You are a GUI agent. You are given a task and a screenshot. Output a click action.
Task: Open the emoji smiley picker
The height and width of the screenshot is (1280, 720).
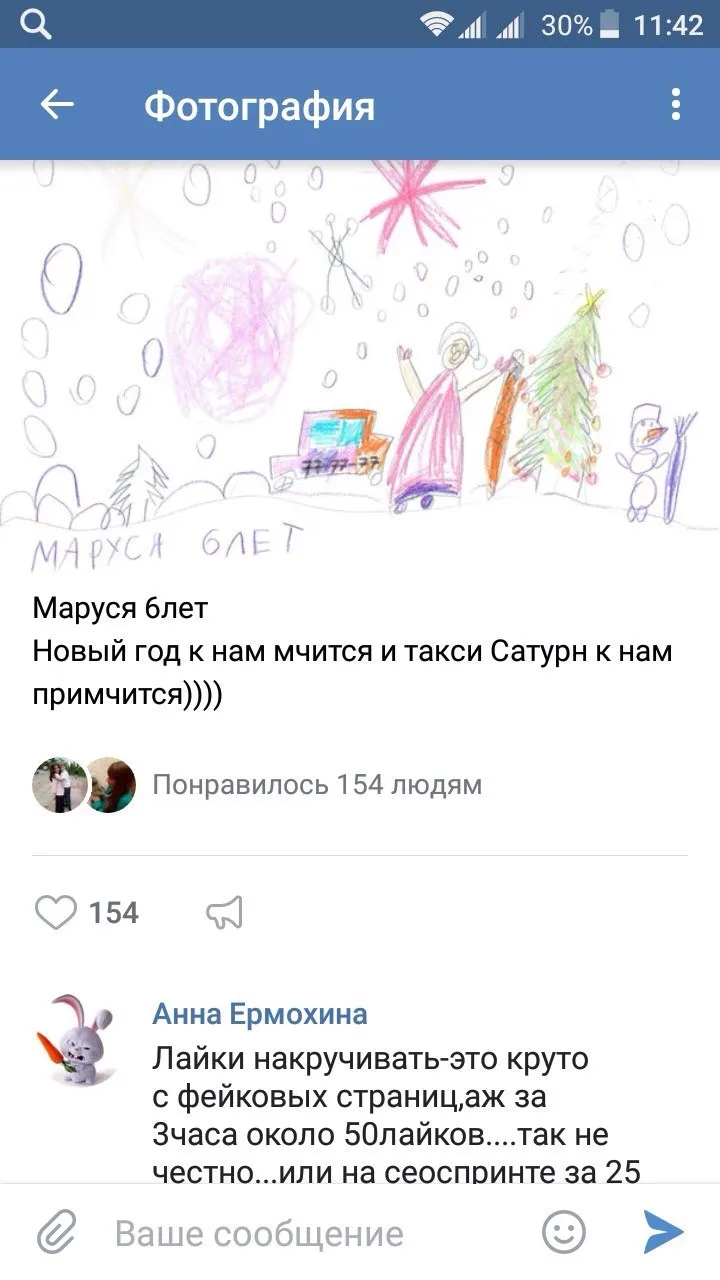(564, 1232)
